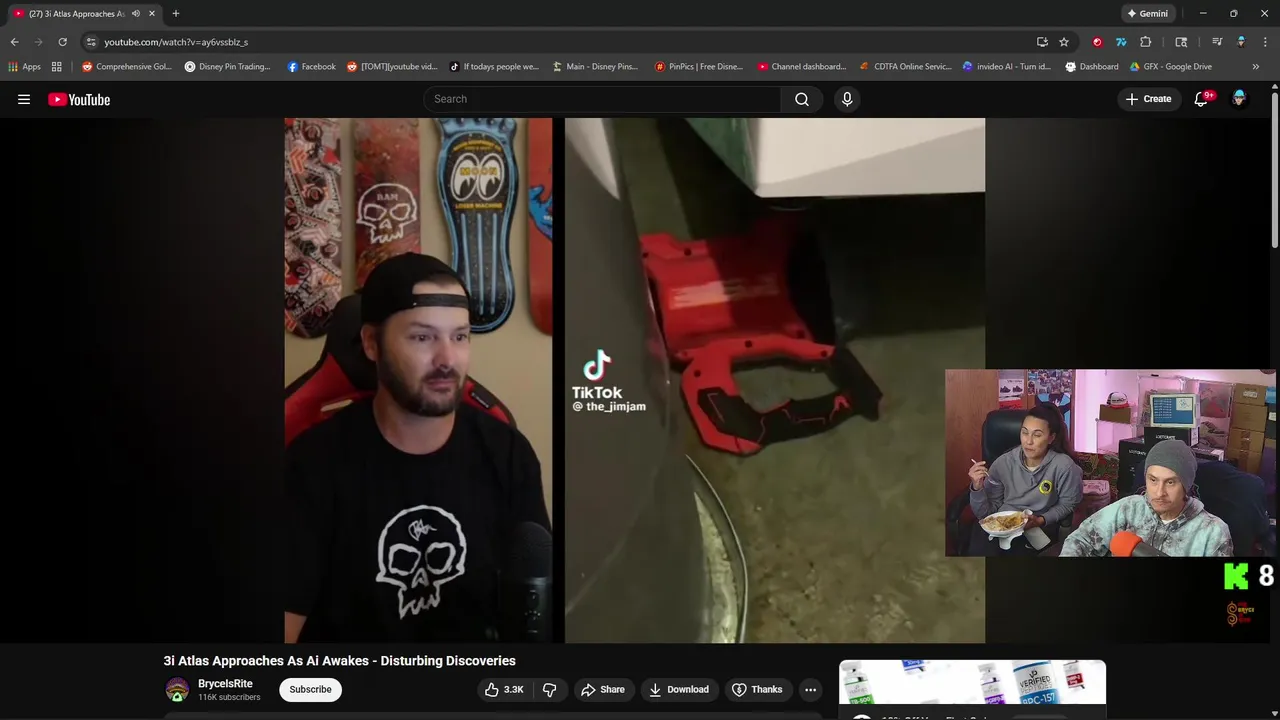Open the Channel dashboard bookmark

pos(802,67)
